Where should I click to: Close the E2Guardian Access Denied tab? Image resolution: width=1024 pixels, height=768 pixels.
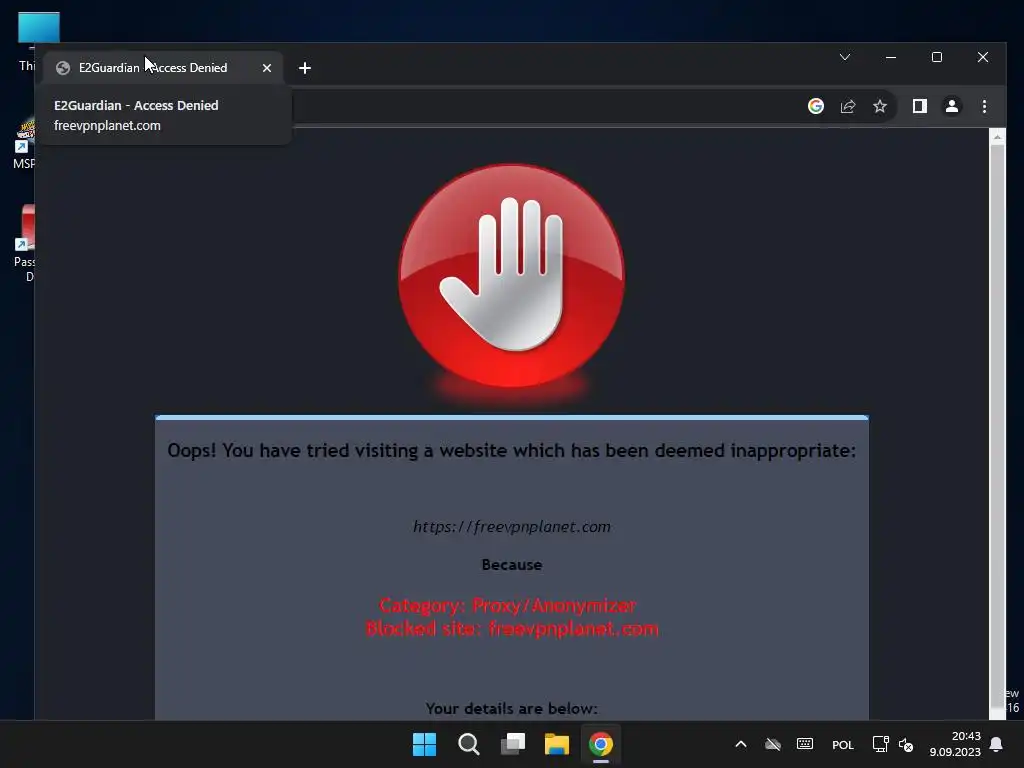click(266, 68)
